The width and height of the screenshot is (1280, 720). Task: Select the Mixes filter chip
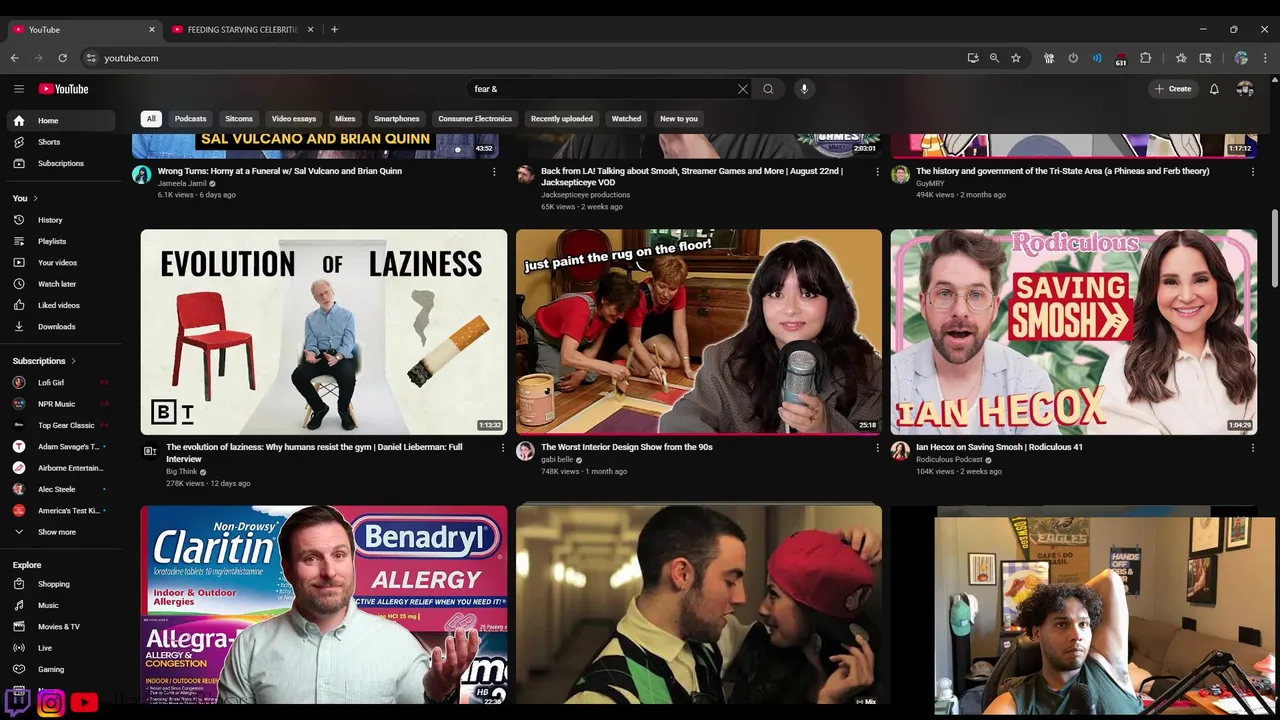tap(345, 118)
